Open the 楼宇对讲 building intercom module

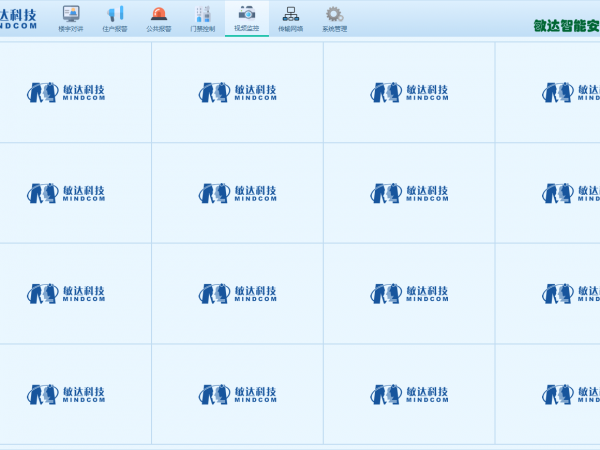(x=71, y=18)
